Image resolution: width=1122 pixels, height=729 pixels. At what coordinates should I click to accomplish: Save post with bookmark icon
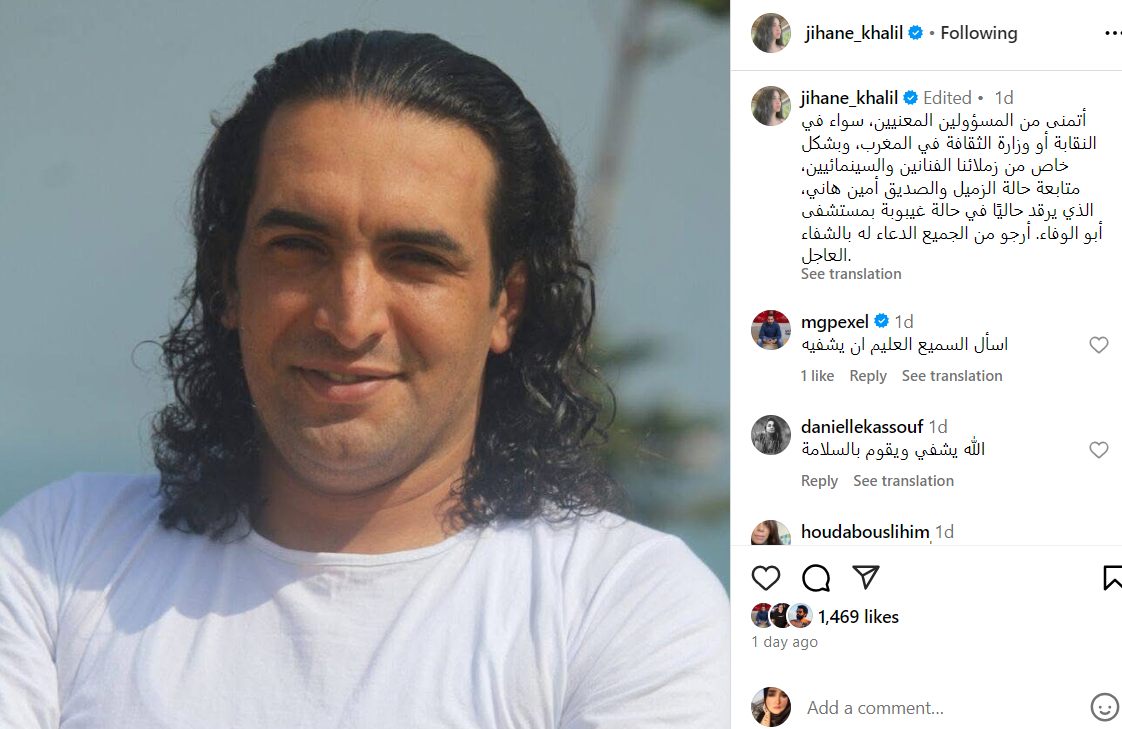click(x=1112, y=577)
